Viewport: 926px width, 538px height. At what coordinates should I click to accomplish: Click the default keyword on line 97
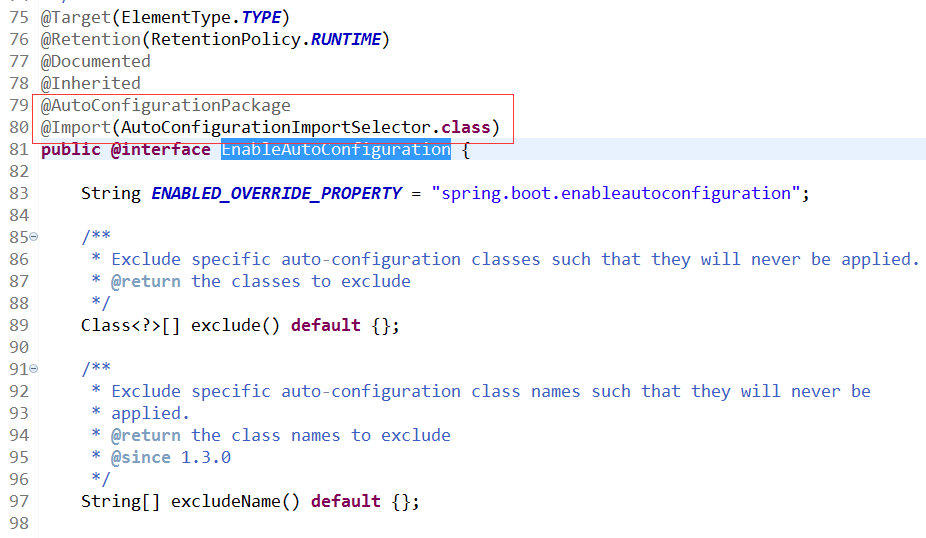point(346,501)
